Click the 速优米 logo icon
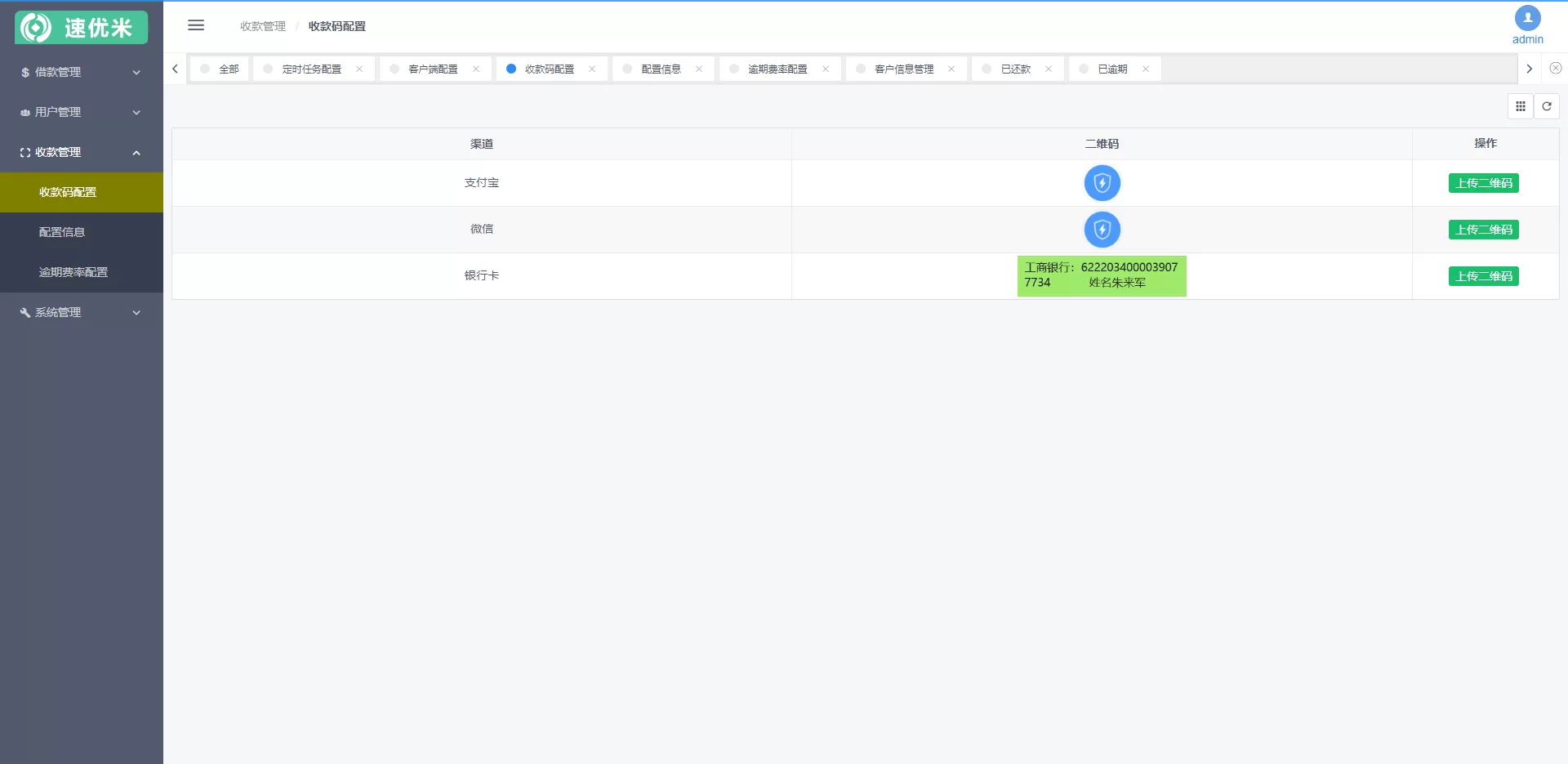 point(34,26)
